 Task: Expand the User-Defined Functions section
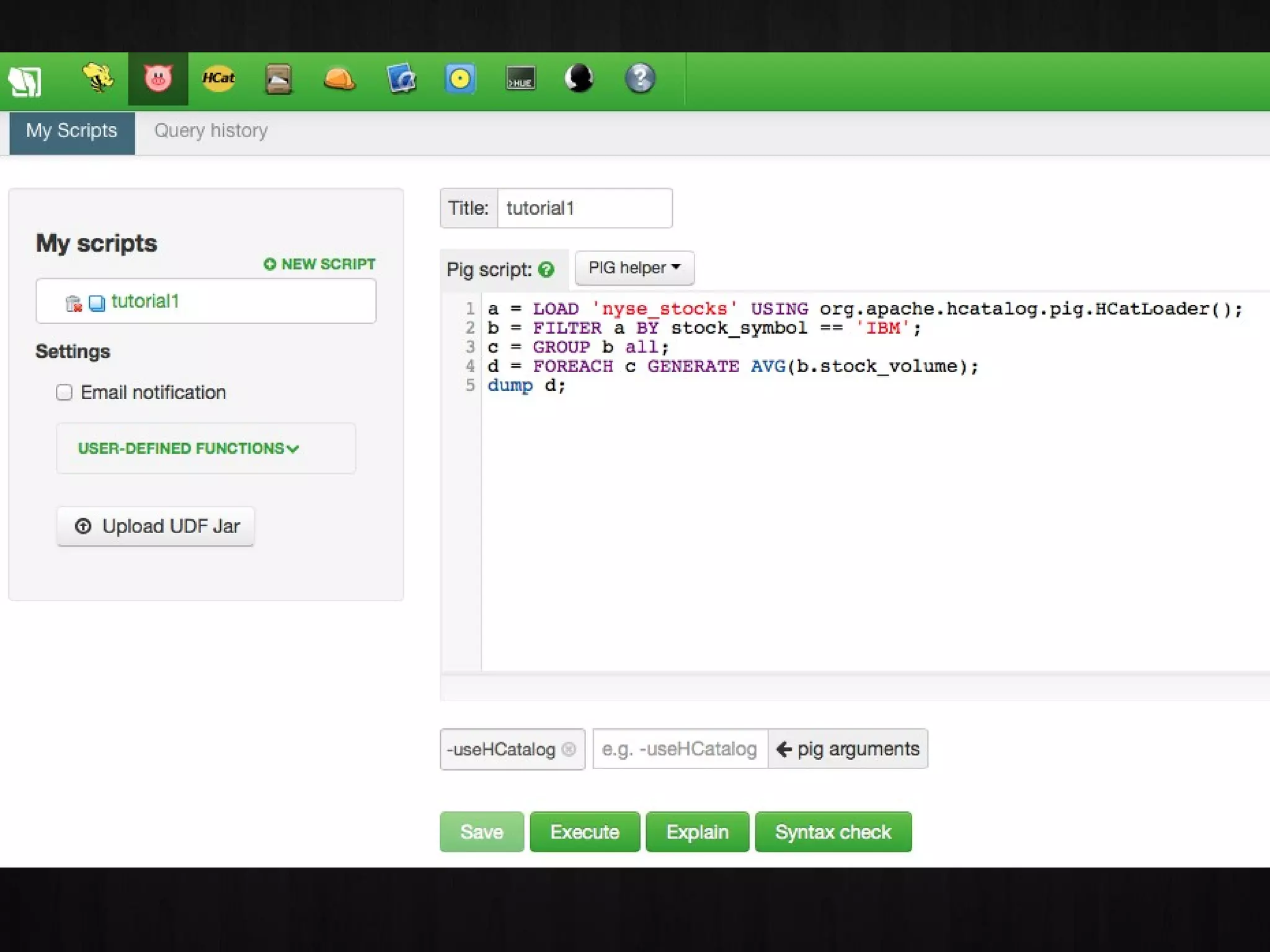pos(188,448)
